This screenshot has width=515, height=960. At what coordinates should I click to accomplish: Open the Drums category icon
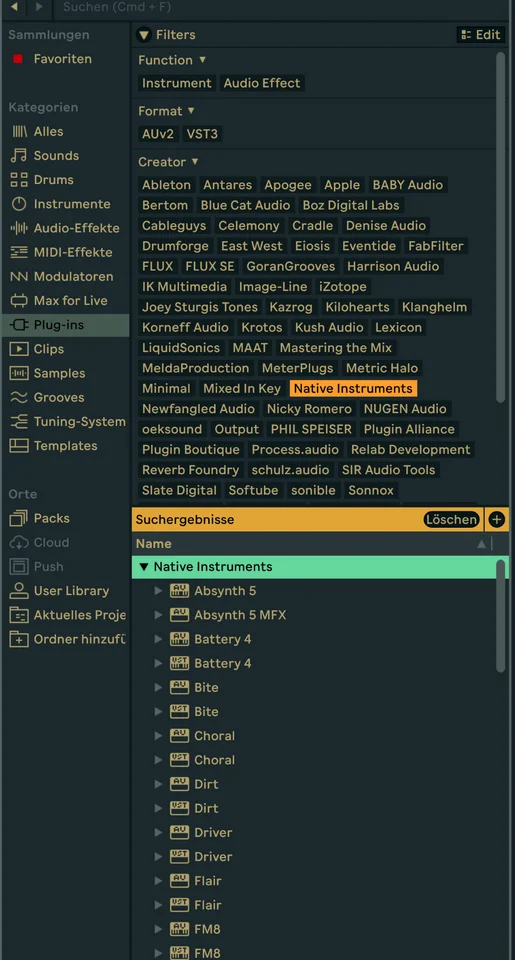(19, 180)
